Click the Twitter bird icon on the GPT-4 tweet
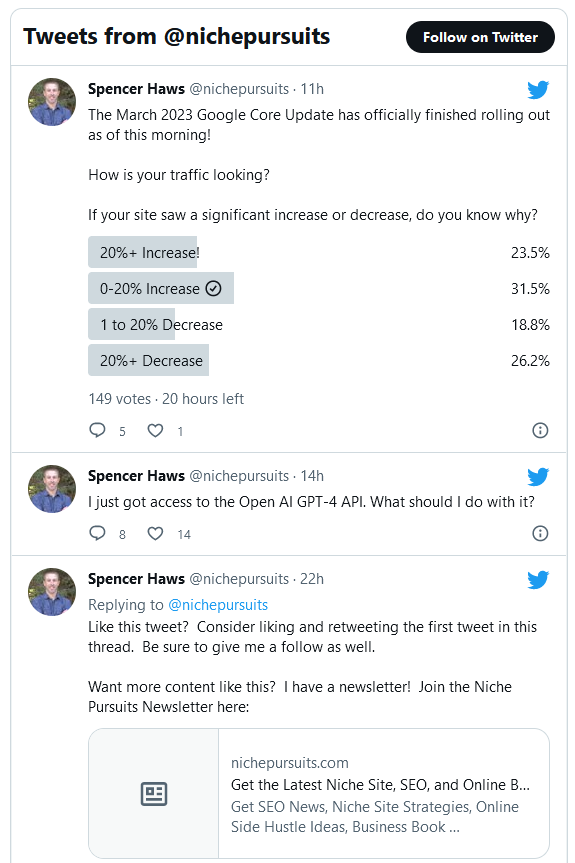The width and height of the screenshot is (575, 863). [x=538, y=477]
